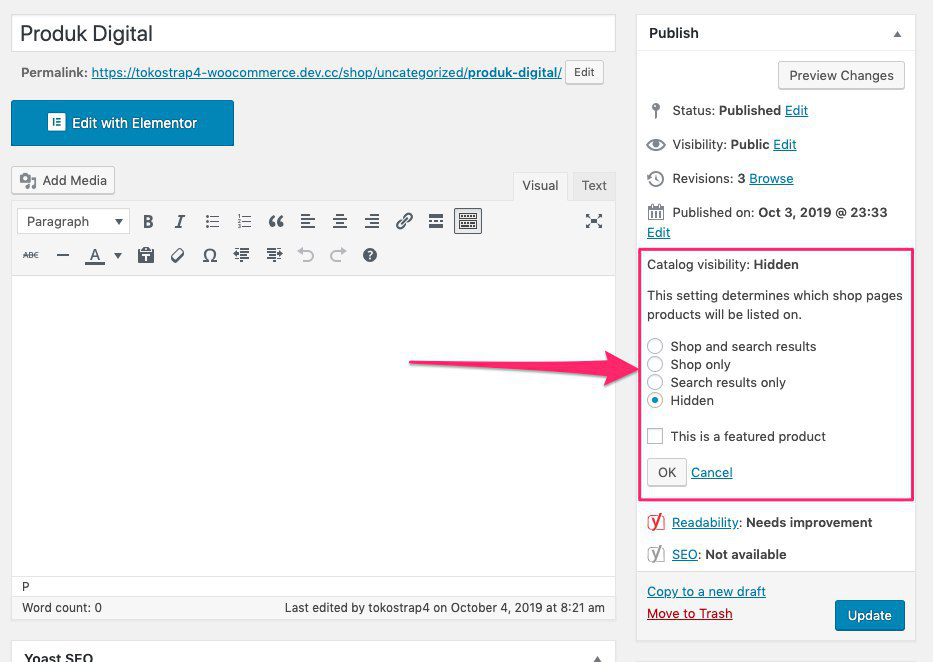Toggle the toolbar kitchen sink
This screenshot has height=662, width=933.
(468, 221)
